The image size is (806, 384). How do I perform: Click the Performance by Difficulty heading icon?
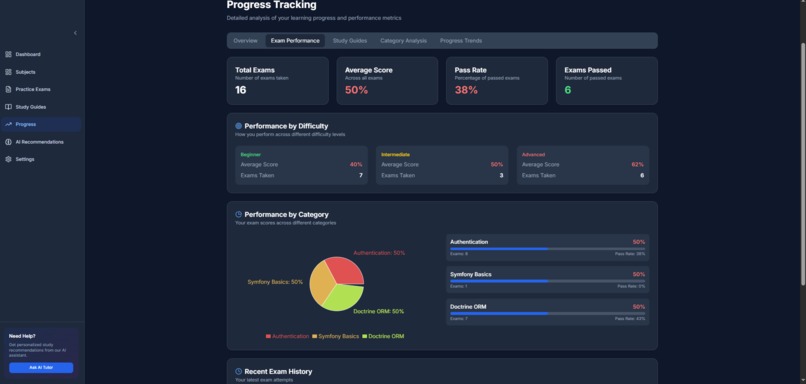point(239,126)
